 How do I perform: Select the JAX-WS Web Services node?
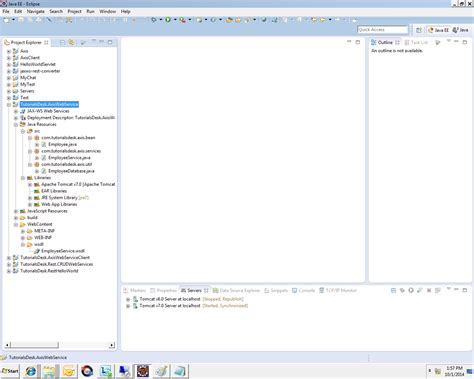click(x=48, y=111)
